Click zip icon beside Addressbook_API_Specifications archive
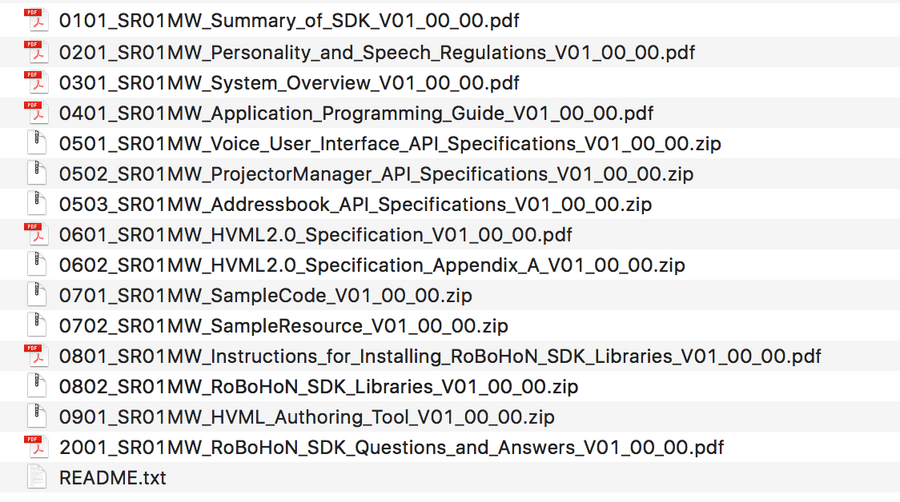This screenshot has height=502, width=900. (36, 204)
